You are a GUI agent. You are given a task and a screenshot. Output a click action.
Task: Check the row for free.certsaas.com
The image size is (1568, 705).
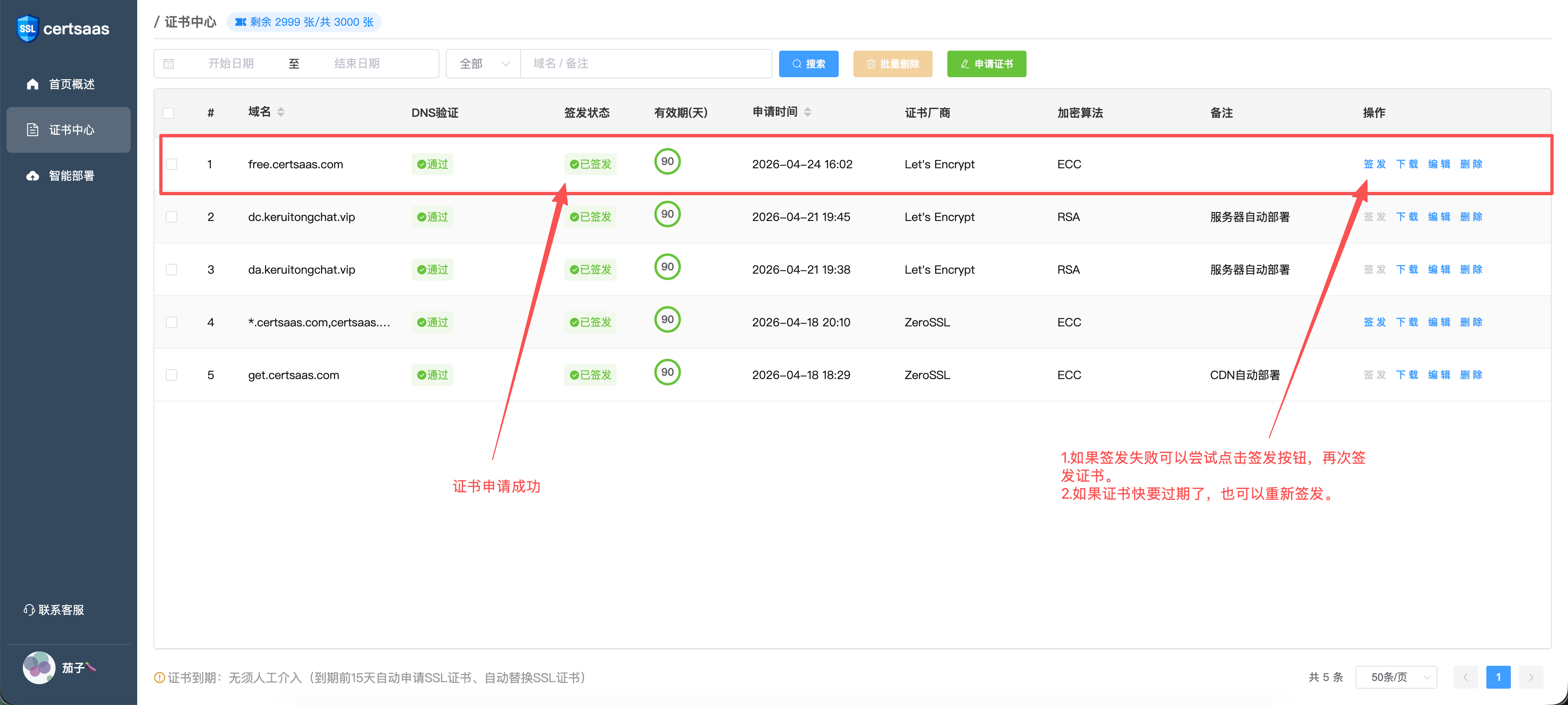(x=171, y=164)
